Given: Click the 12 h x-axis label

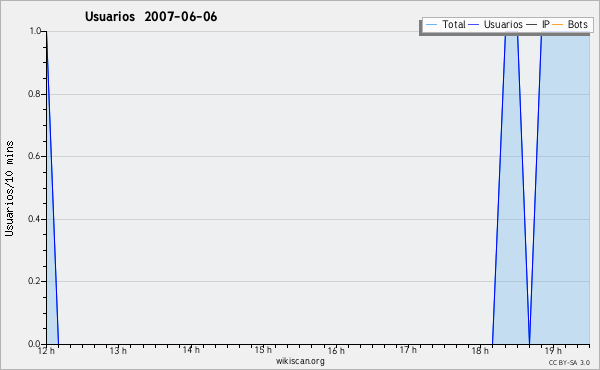Looking at the screenshot, I should [46, 350].
